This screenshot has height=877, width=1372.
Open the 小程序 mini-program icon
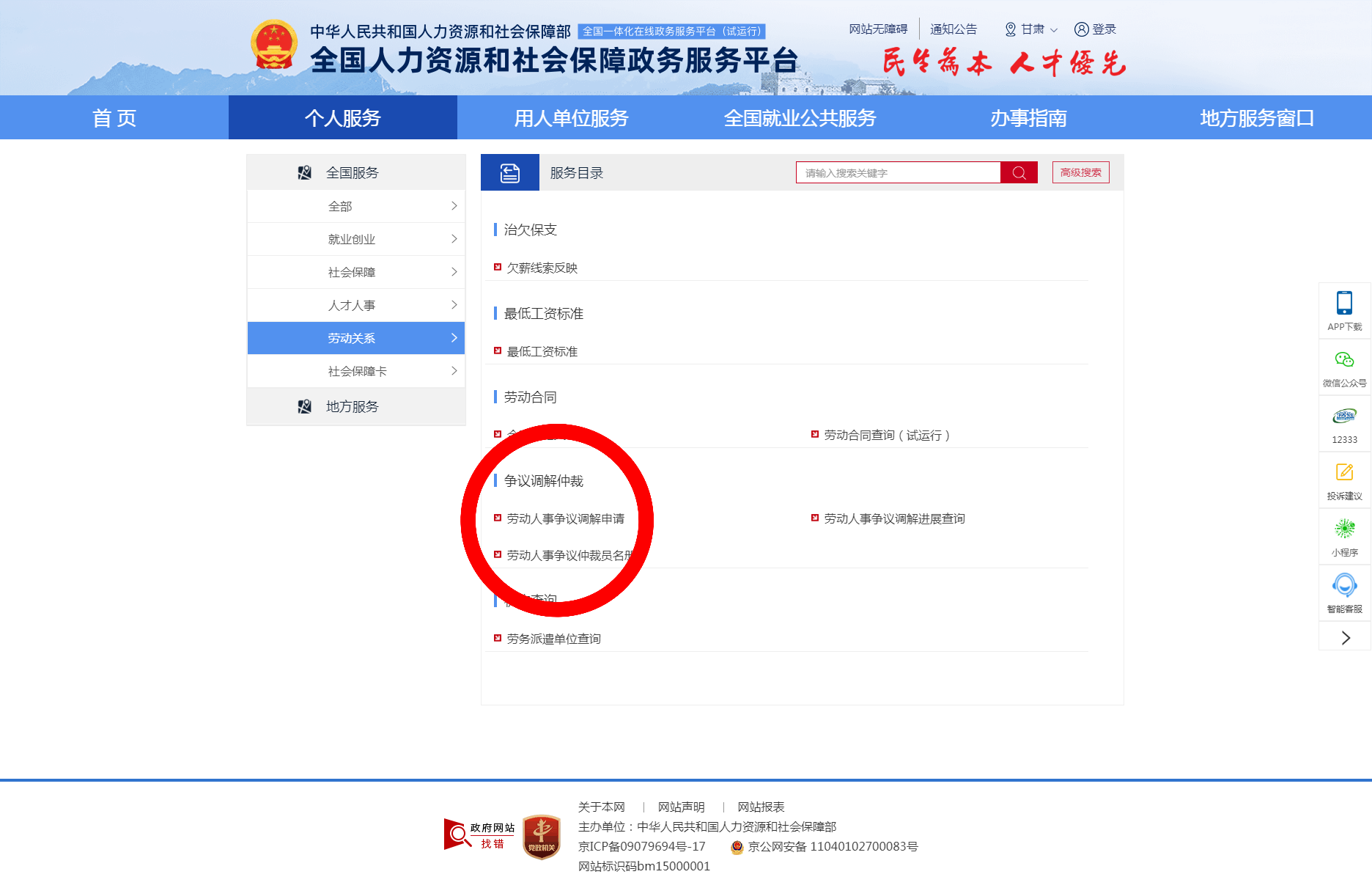1344,529
